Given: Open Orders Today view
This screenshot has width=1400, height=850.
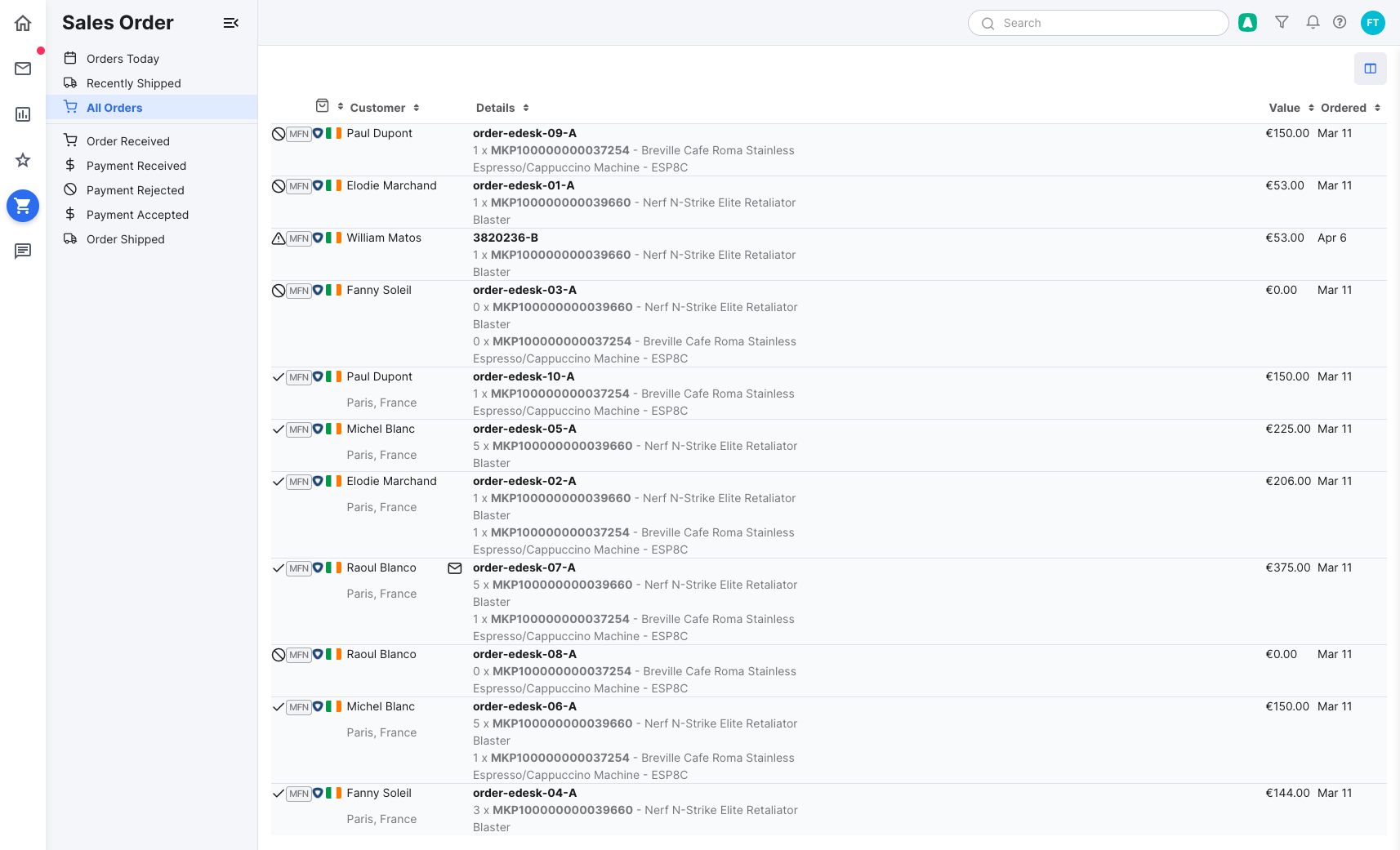Looking at the screenshot, I should [x=123, y=59].
